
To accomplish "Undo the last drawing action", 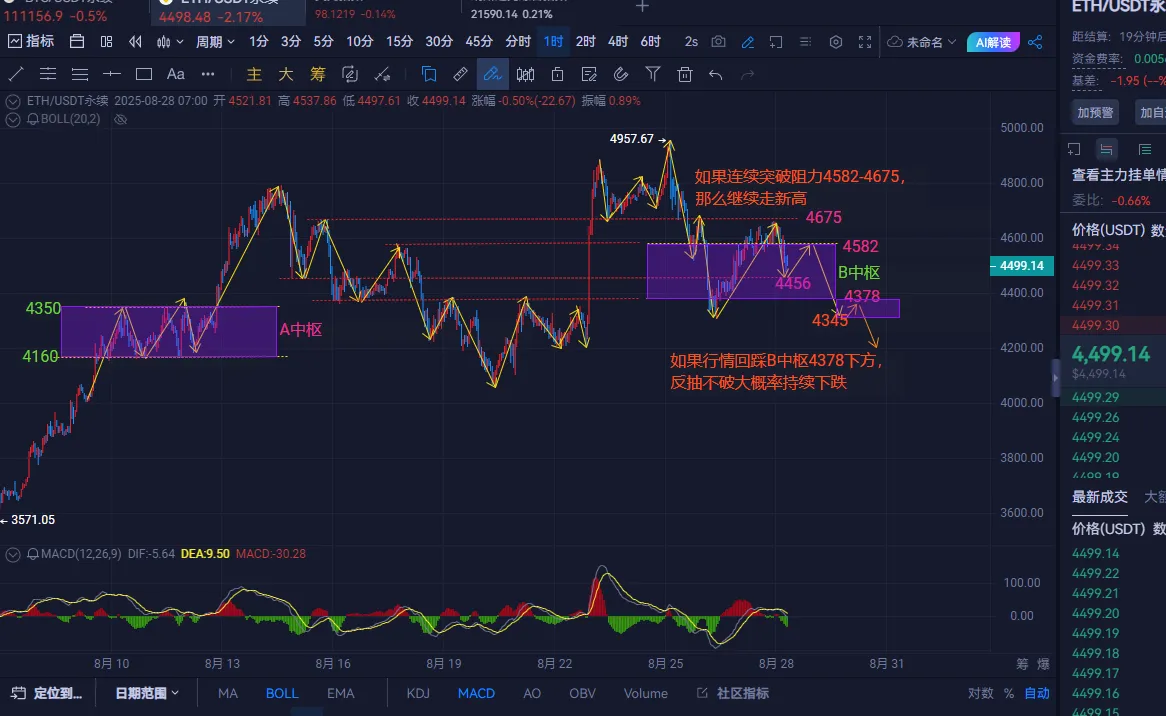I will tap(715, 74).
